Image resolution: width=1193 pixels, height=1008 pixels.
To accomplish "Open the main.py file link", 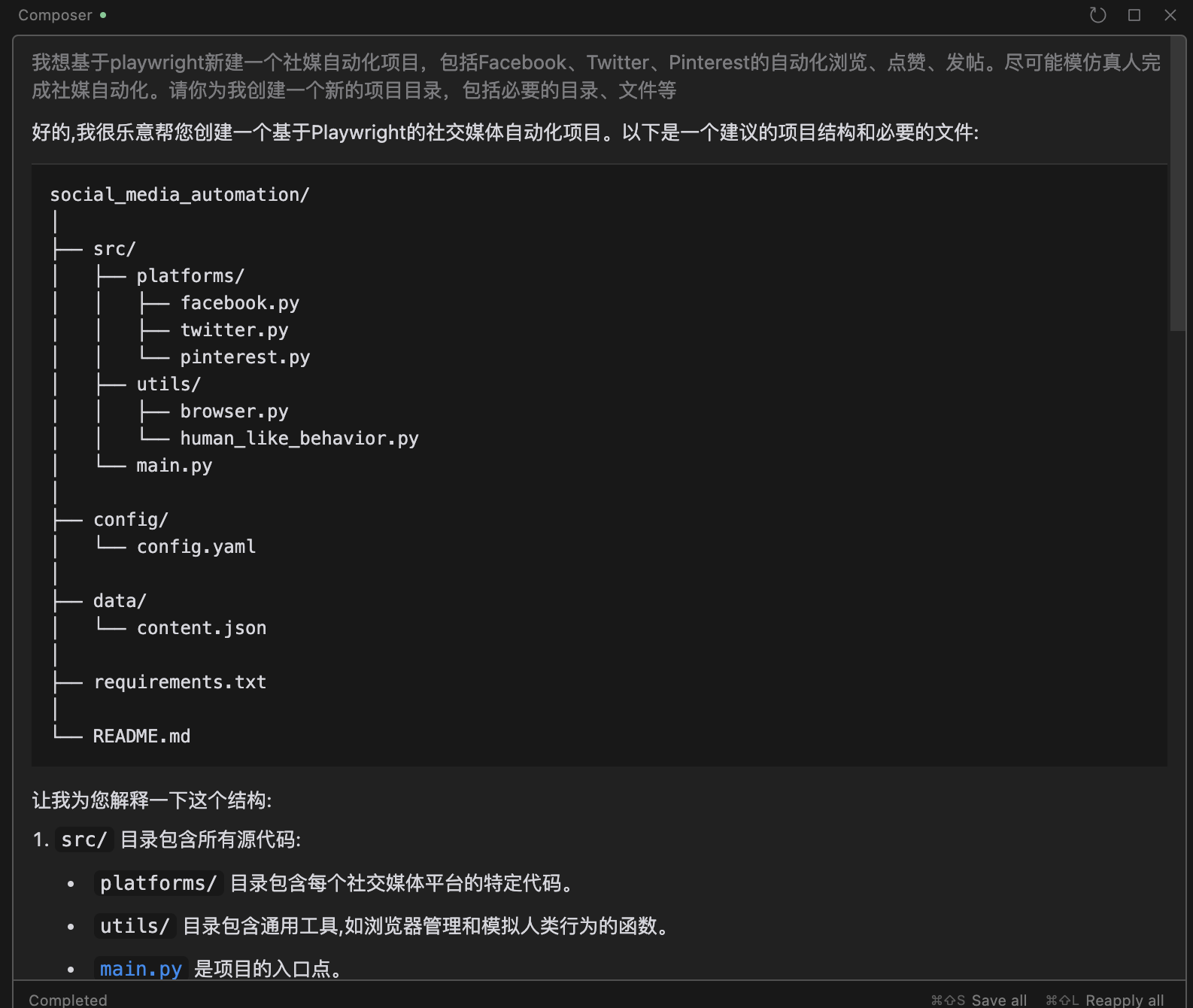I will (141, 969).
